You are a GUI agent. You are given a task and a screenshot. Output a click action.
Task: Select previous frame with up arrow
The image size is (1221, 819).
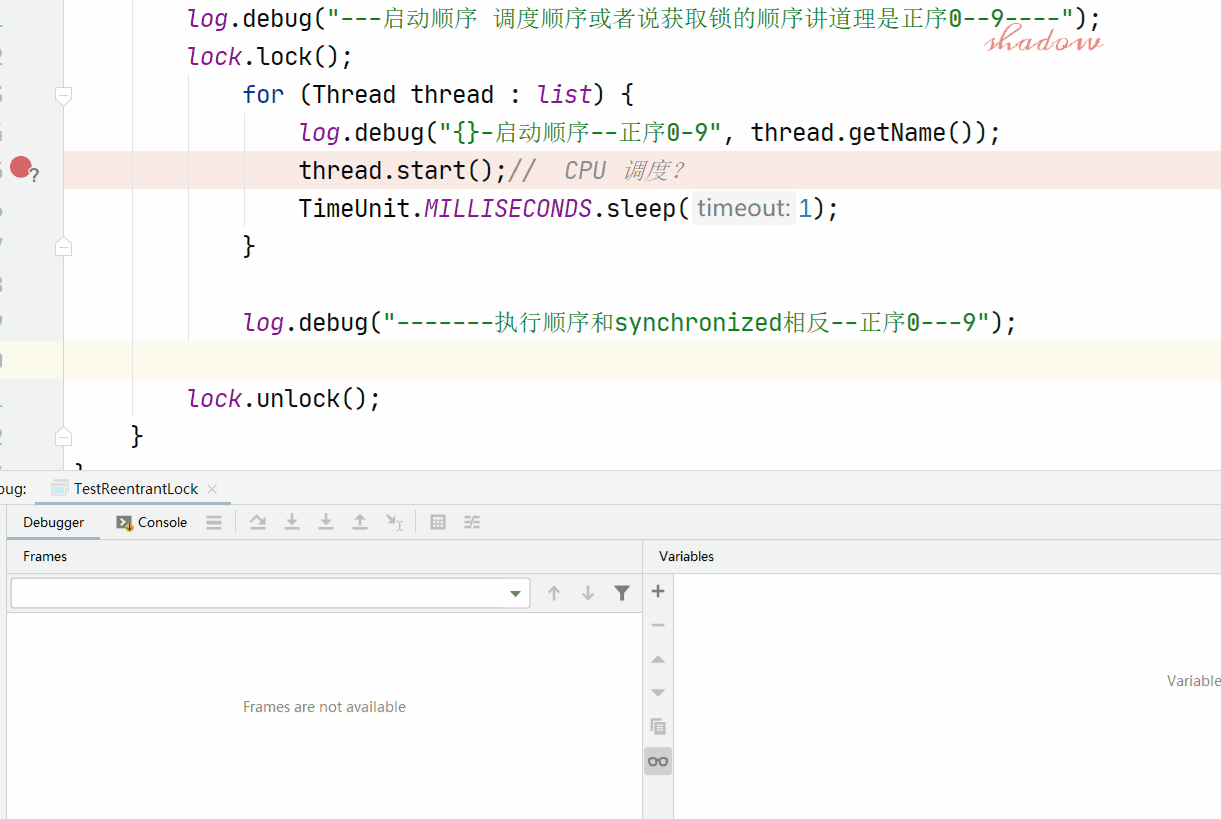pyautogui.click(x=554, y=593)
